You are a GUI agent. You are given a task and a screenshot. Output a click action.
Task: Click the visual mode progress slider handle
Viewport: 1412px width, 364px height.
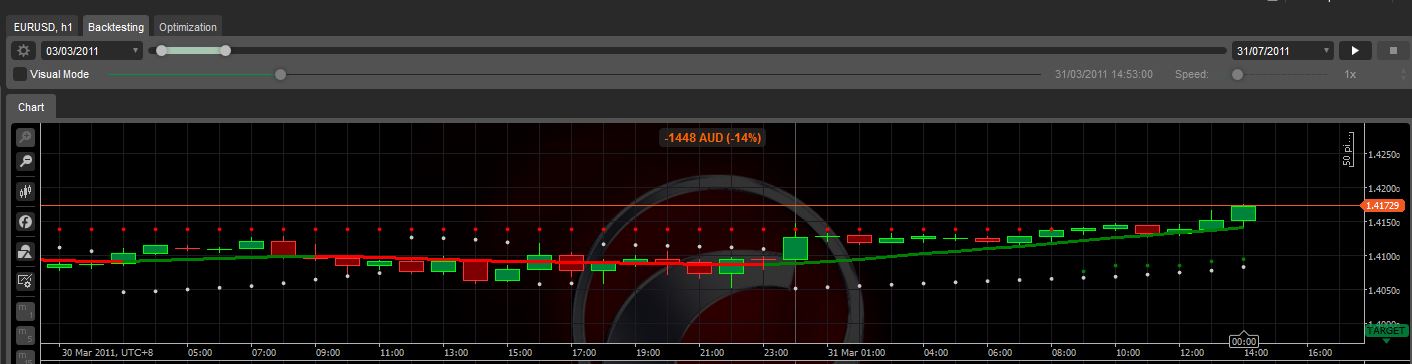pos(280,74)
